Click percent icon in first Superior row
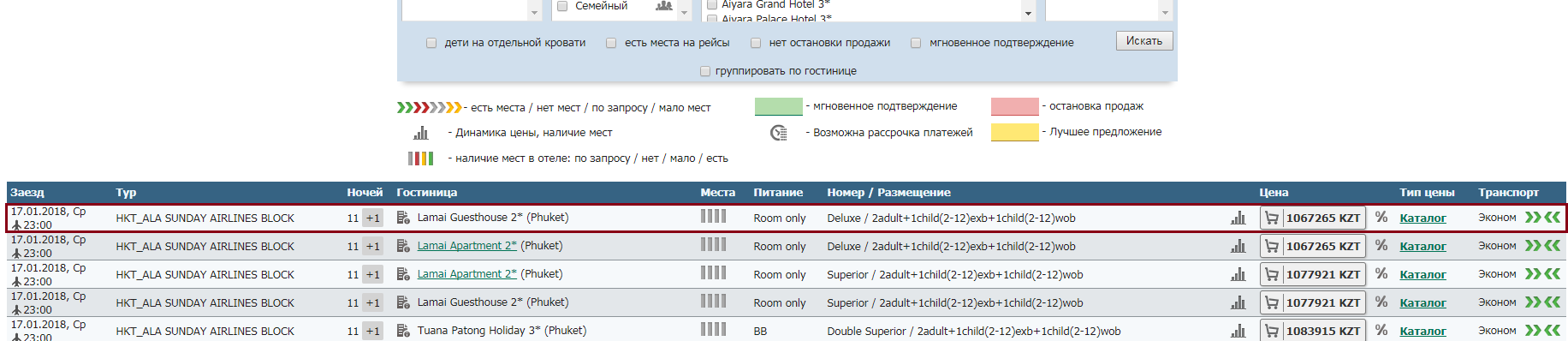Image resolution: width=1568 pixels, height=341 pixels. coord(1381,274)
